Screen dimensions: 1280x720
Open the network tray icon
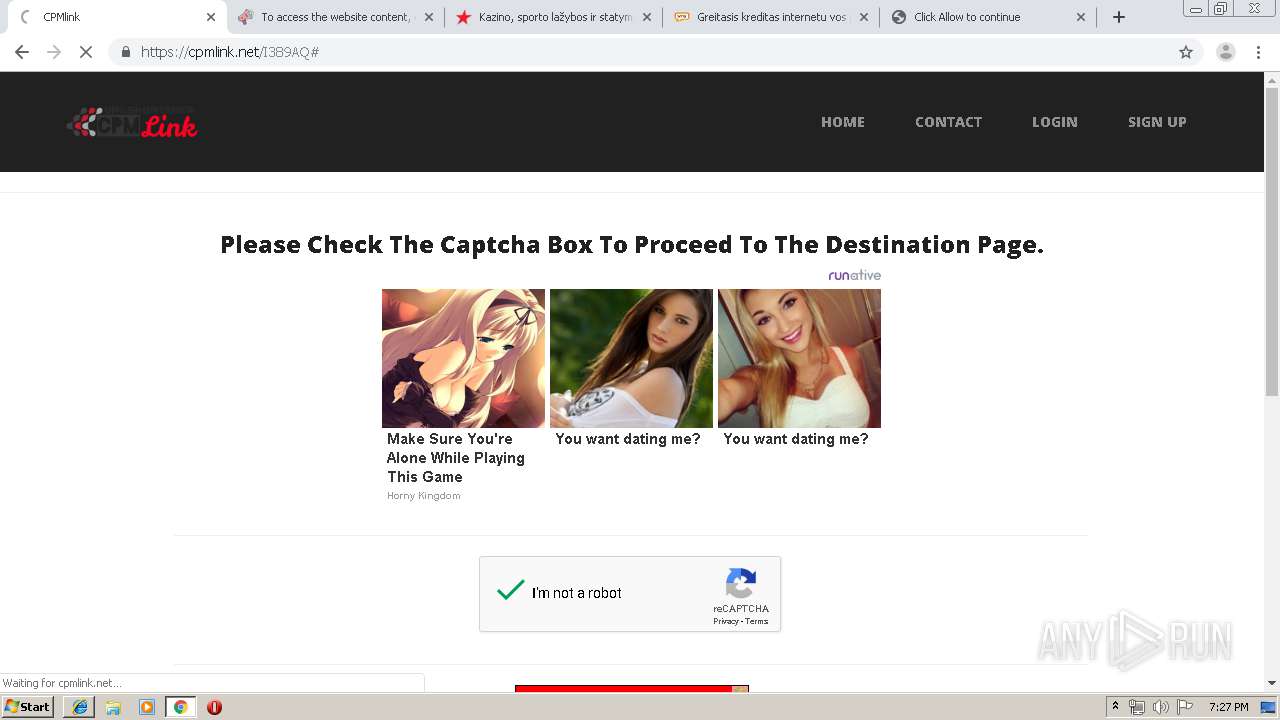click(x=1137, y=707)
